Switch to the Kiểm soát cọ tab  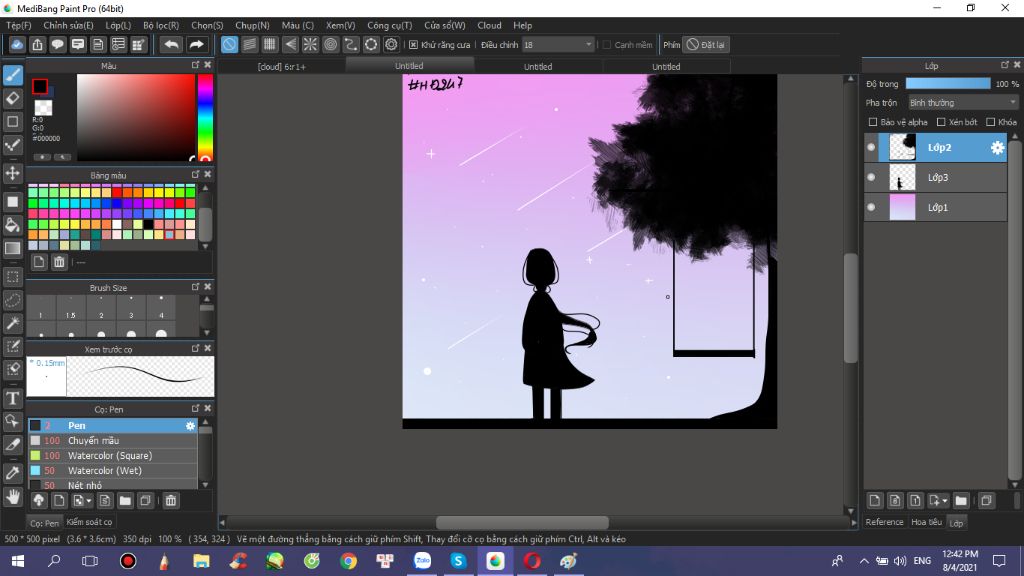(x=89, y=522)
